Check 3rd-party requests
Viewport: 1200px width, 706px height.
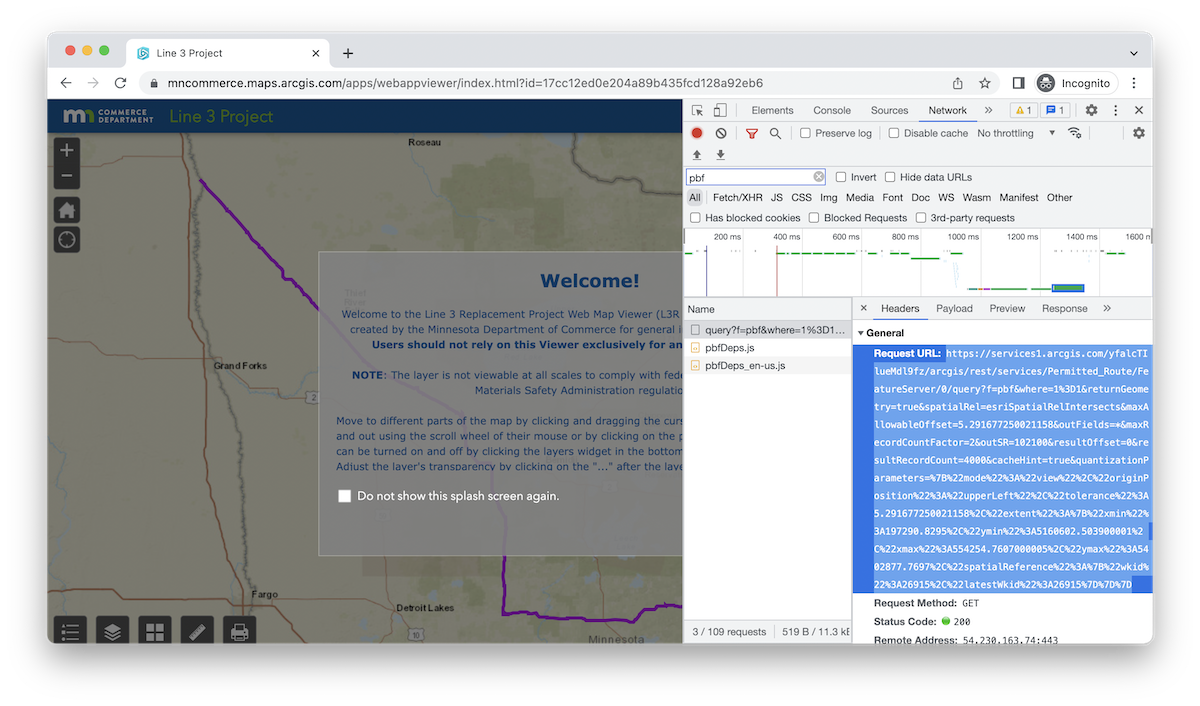pyautogui.click(x=921, y=218)
